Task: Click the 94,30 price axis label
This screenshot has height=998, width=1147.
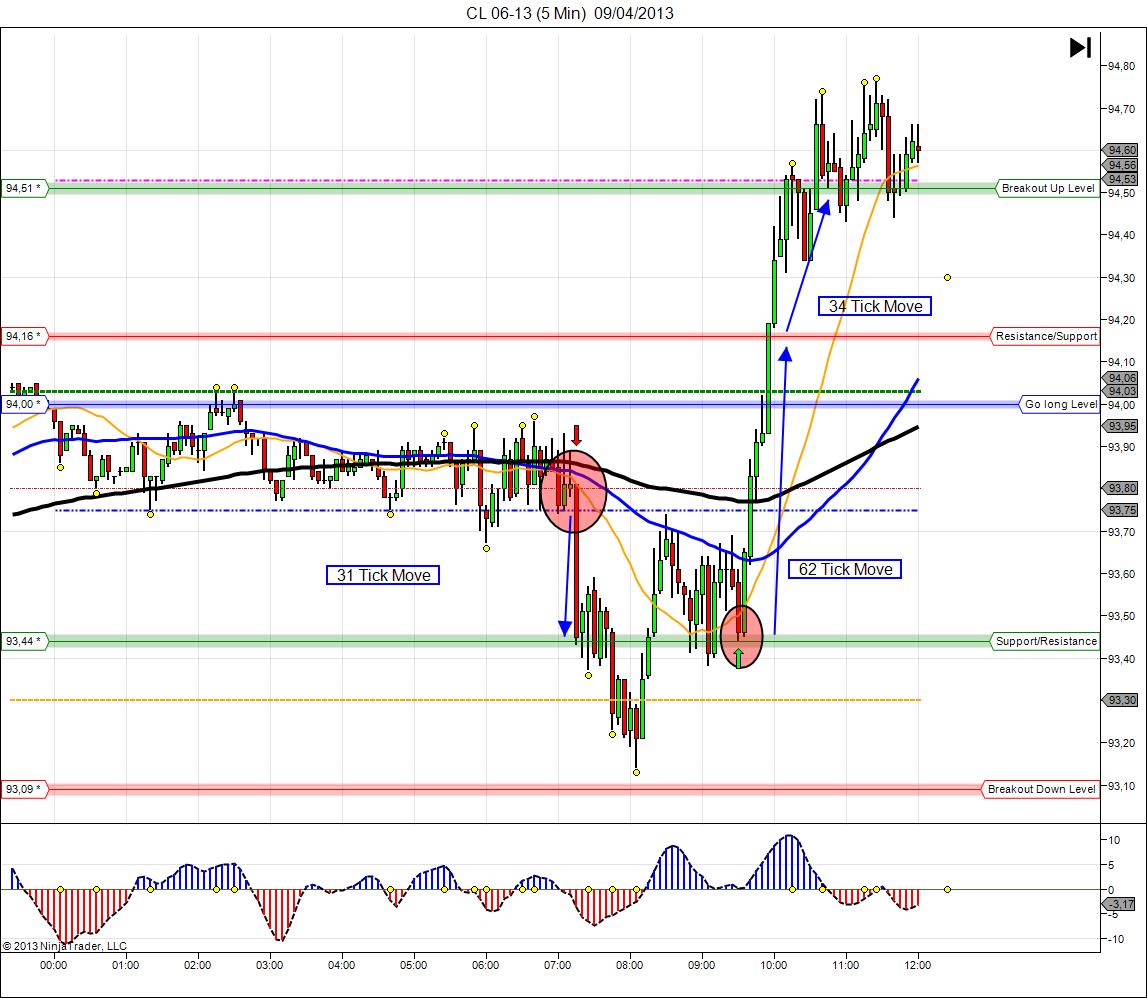Action: coord(1121,277)
